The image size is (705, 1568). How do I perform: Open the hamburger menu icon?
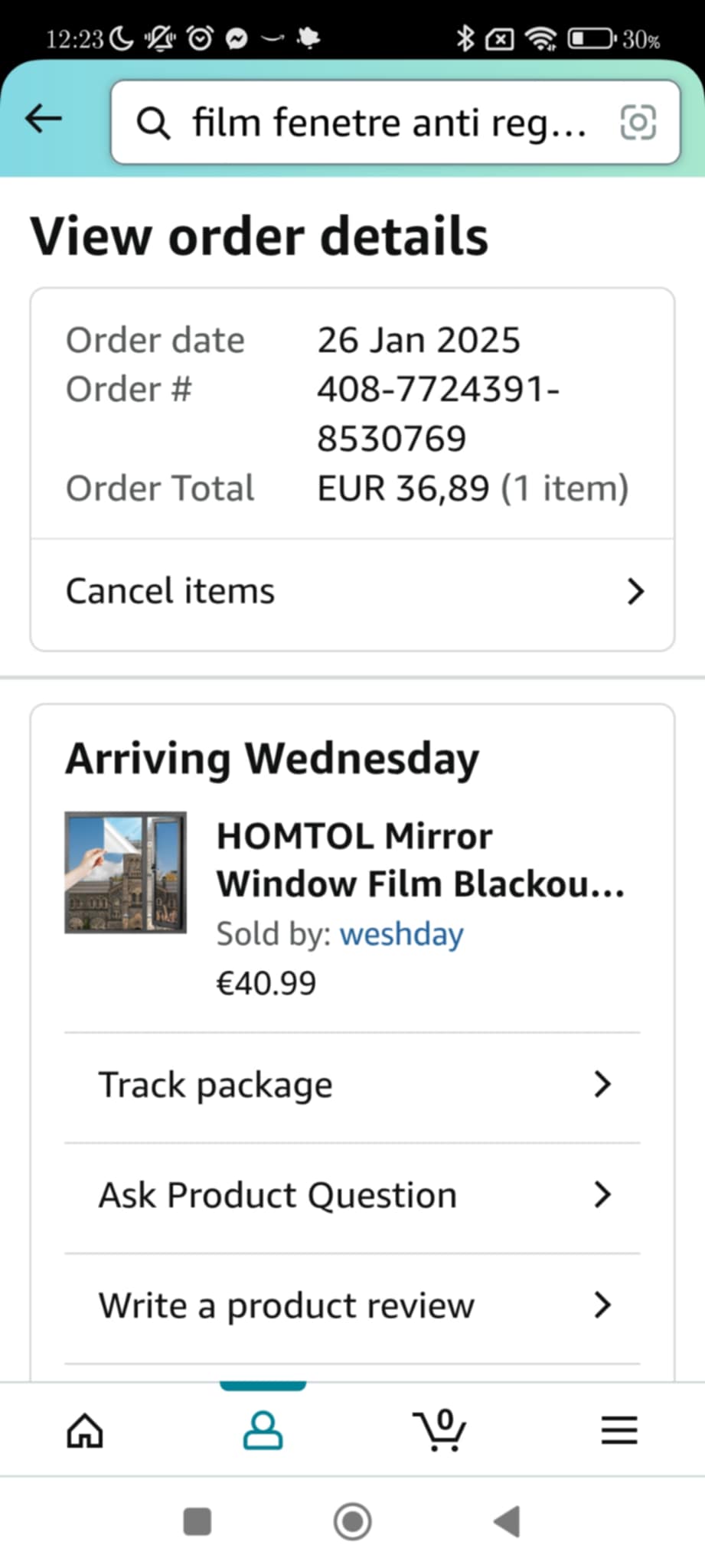point(619,1429)
